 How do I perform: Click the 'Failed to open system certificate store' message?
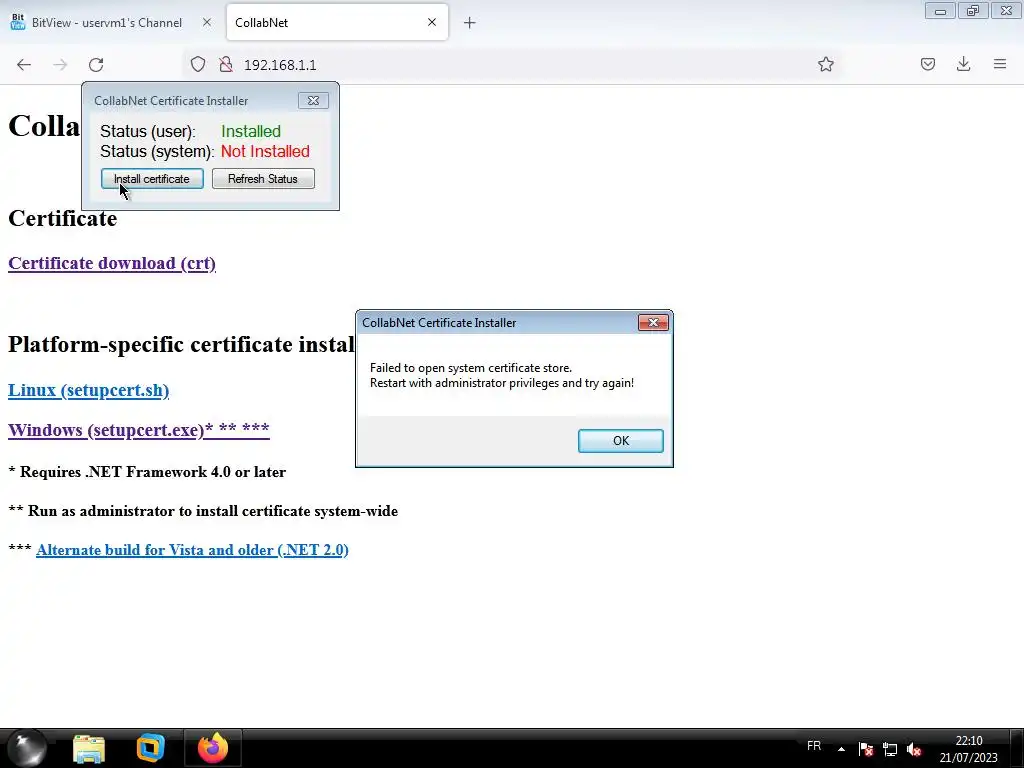470,368
